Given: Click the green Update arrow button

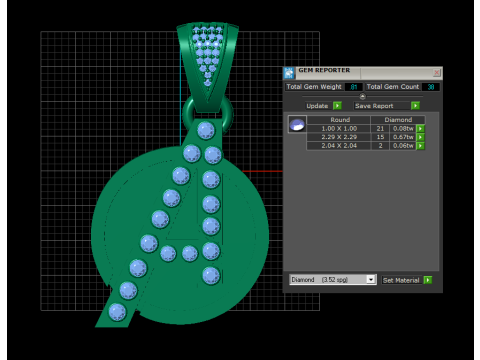Looking at the screenshot, I should pos(337,106).
